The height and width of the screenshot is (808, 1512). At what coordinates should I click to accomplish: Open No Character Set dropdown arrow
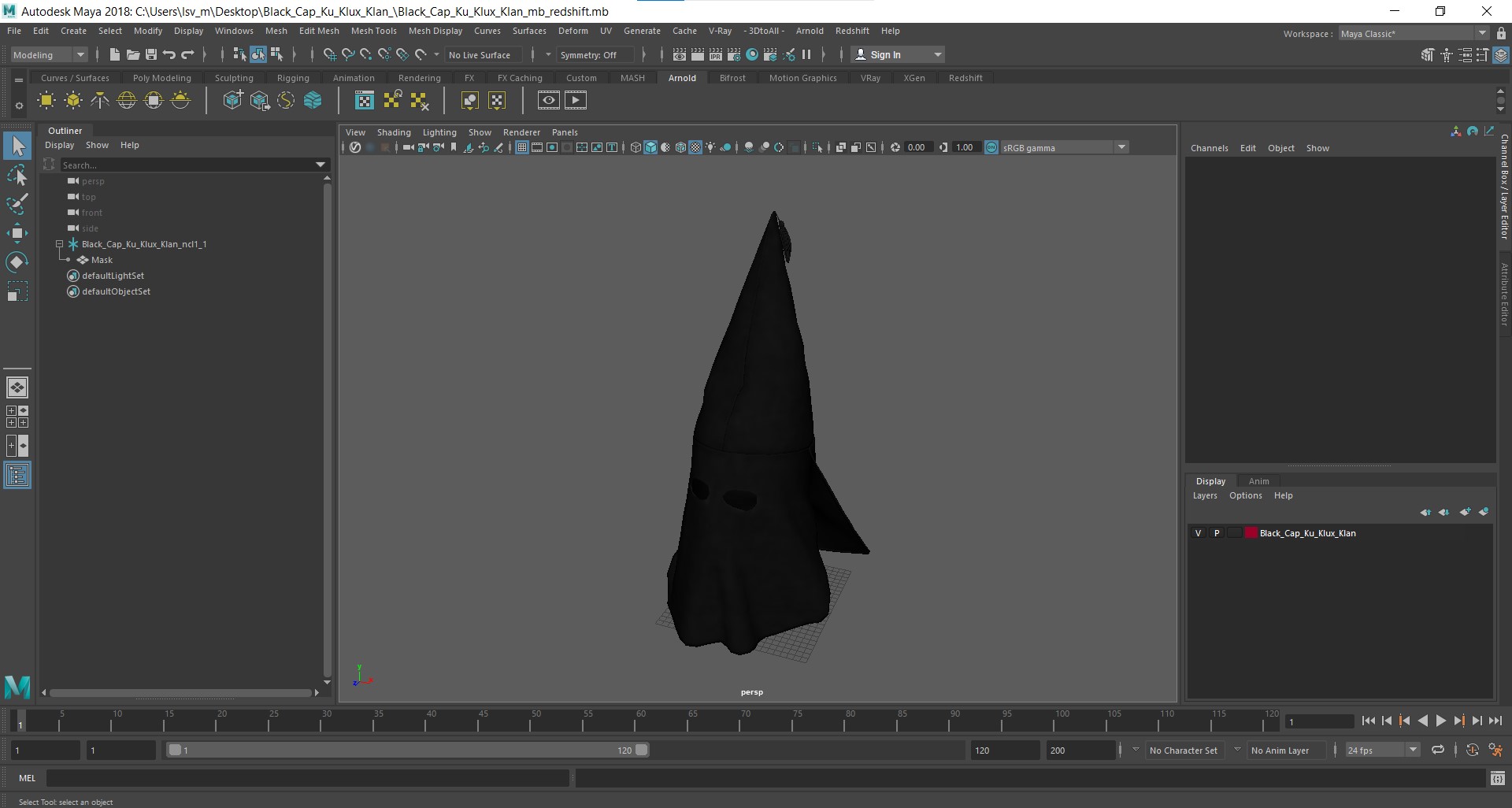pyautogui.click(x=1136, y=751)
